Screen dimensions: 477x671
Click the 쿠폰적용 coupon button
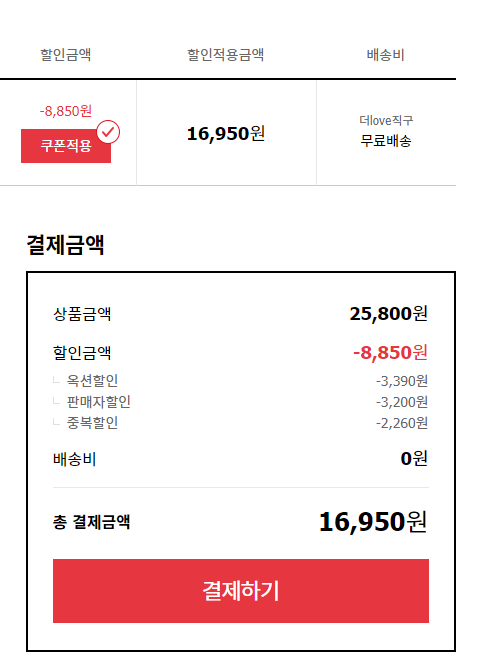click(66, 146)
